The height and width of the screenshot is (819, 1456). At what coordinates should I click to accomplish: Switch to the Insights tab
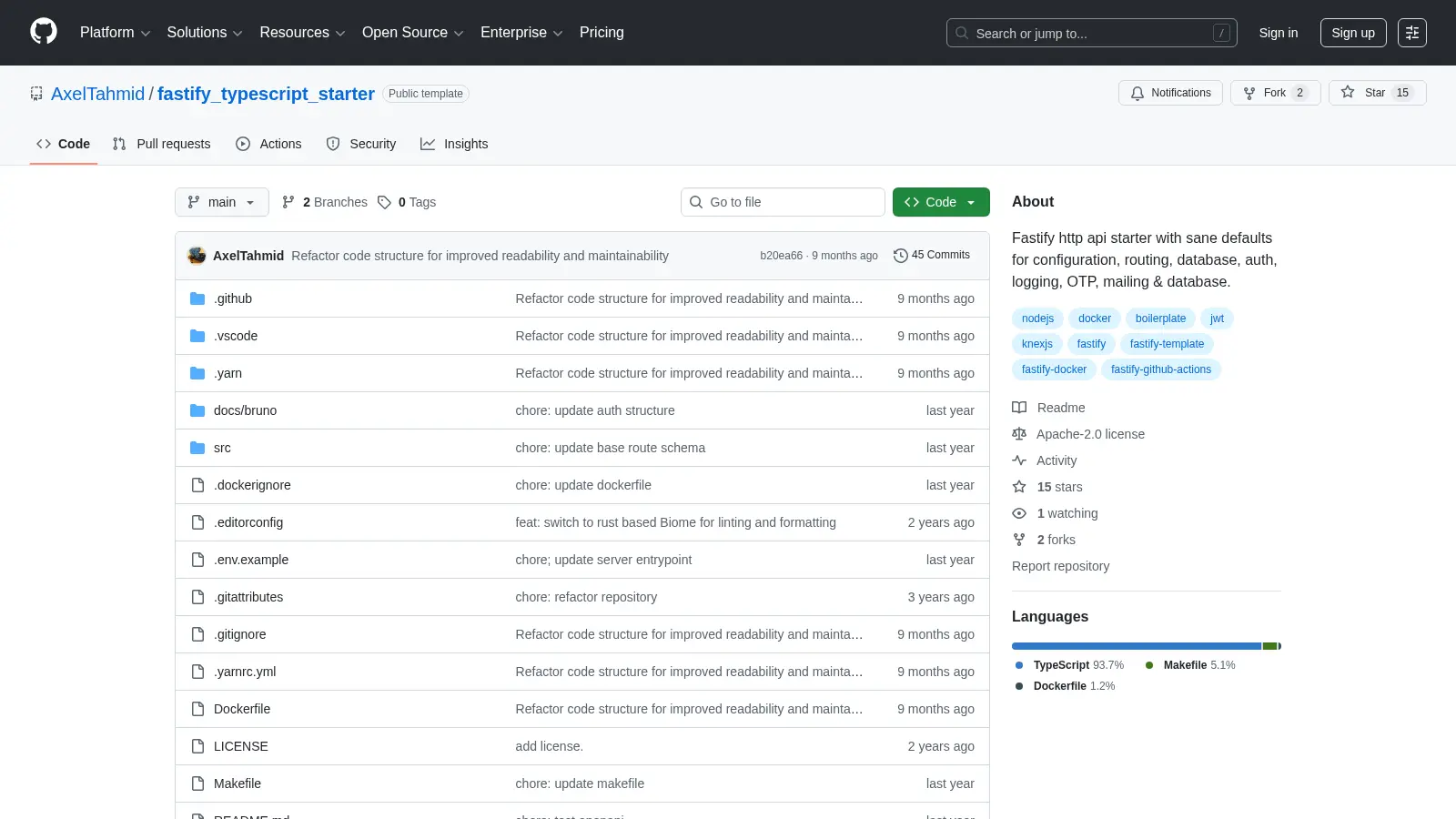point(454,144)
